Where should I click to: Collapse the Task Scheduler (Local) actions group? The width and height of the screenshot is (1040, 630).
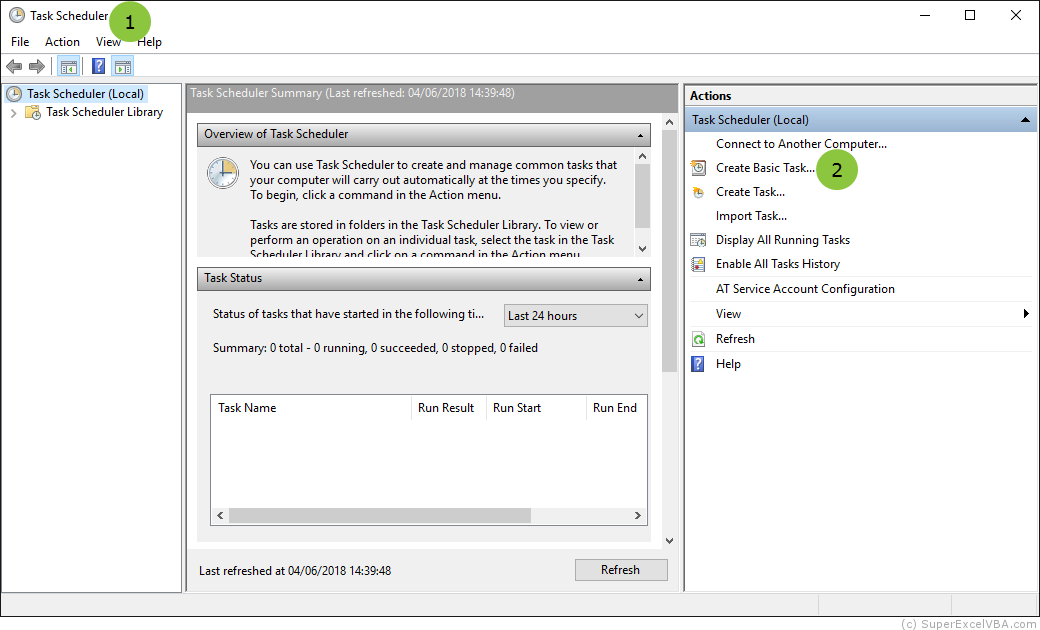[x=1025, y=120]
